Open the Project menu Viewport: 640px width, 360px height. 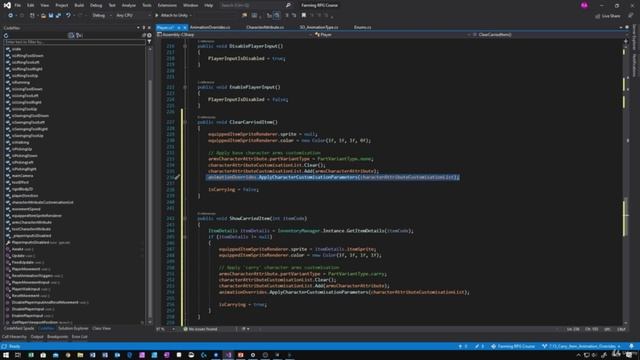pyautogui.click(x=62, y=5)
